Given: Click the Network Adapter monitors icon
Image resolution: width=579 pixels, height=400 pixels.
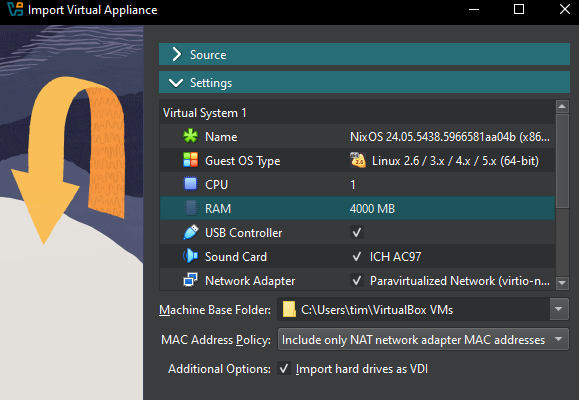Looking at the screenshot, I should coord(191,280).
